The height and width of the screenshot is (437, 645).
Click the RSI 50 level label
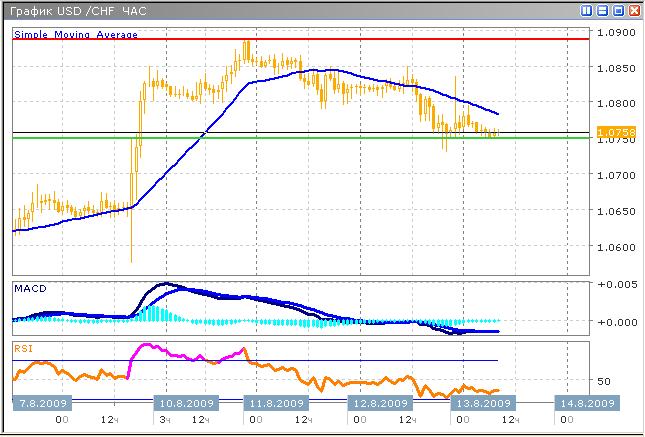[x=603, y=381]
